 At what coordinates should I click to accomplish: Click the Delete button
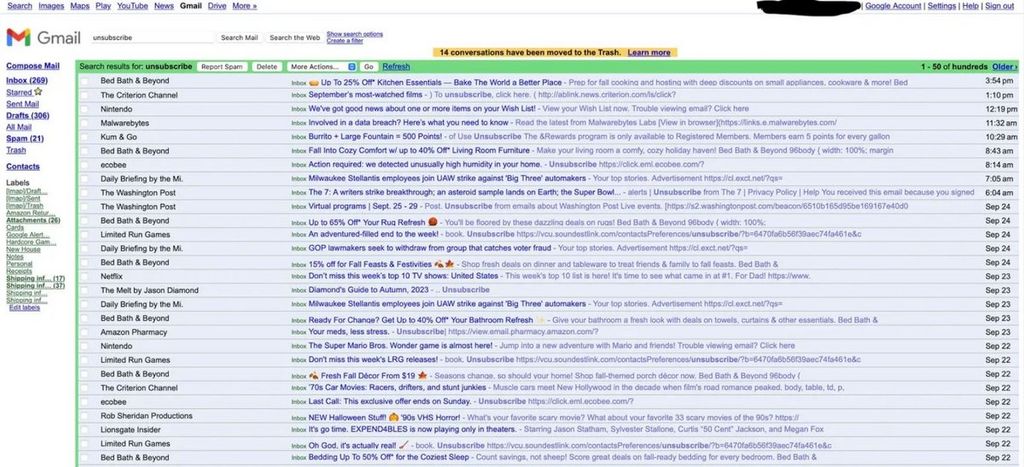[267, 67]
